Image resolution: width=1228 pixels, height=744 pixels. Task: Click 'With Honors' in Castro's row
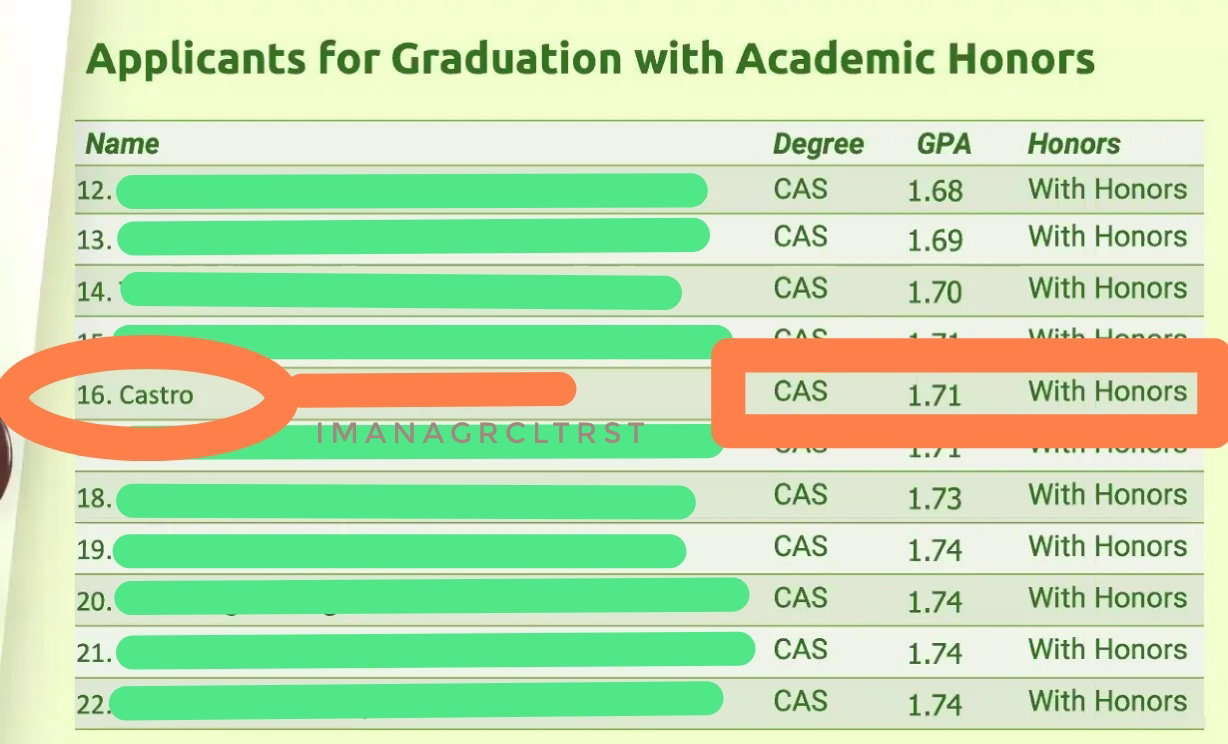point(1107,391)
